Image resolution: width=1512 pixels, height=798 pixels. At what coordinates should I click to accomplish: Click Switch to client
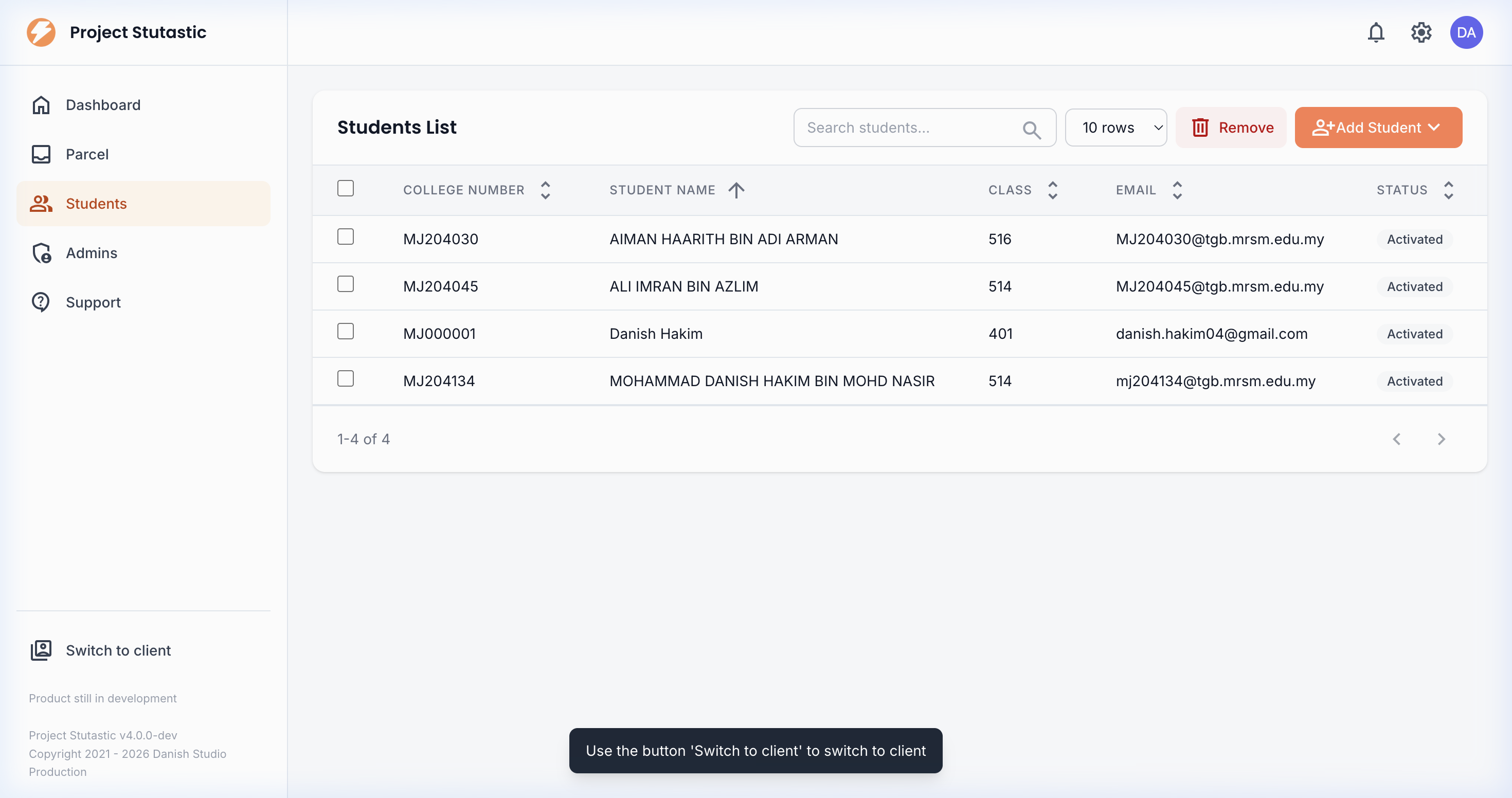(118, 650)
